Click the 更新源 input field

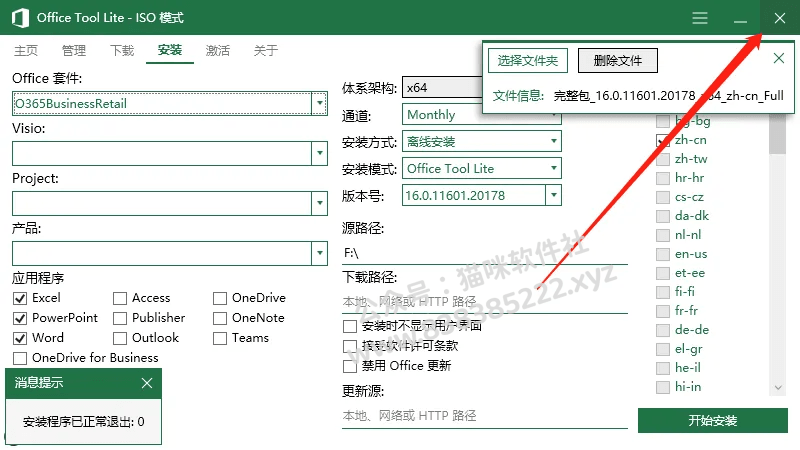click(485, 416)
